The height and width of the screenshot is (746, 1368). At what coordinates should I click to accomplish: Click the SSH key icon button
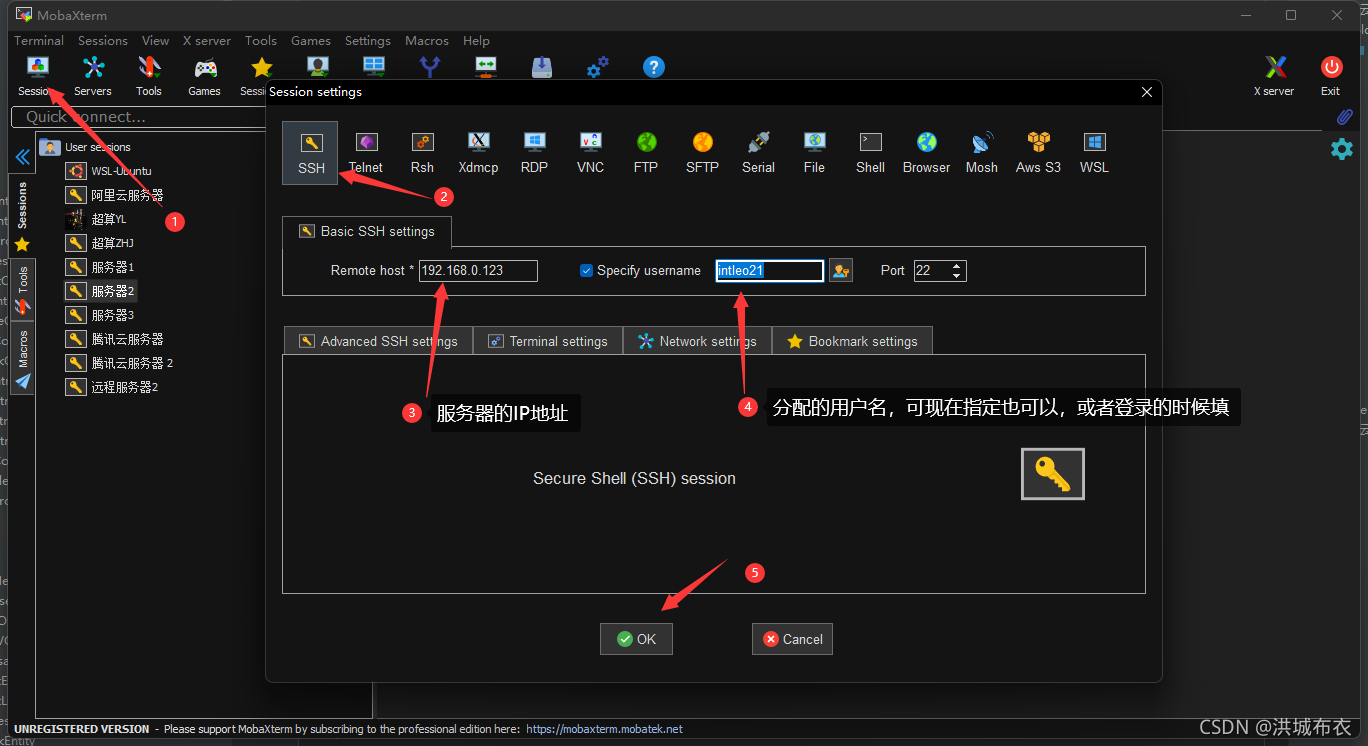(x=1052, y=473)
